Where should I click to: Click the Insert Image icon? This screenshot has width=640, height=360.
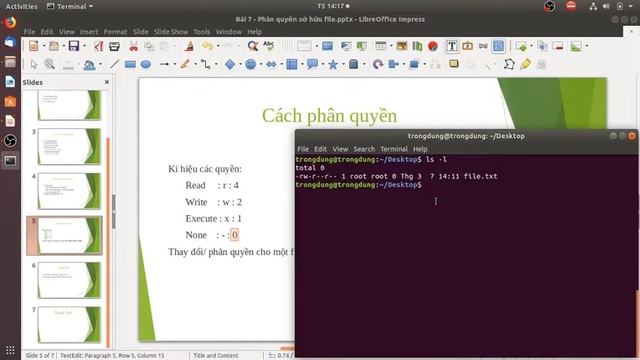pyautogui.click(x=402, y=46)
